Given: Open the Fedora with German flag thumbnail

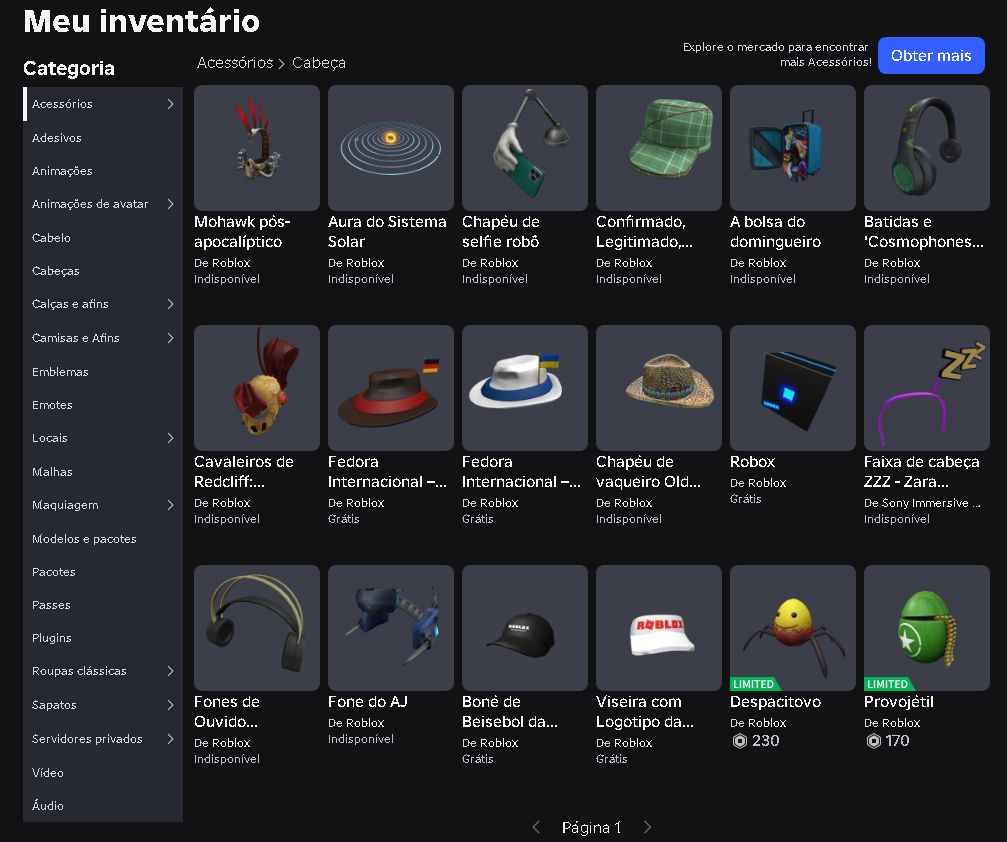Looking at the screenshot, I should point(390,388).
